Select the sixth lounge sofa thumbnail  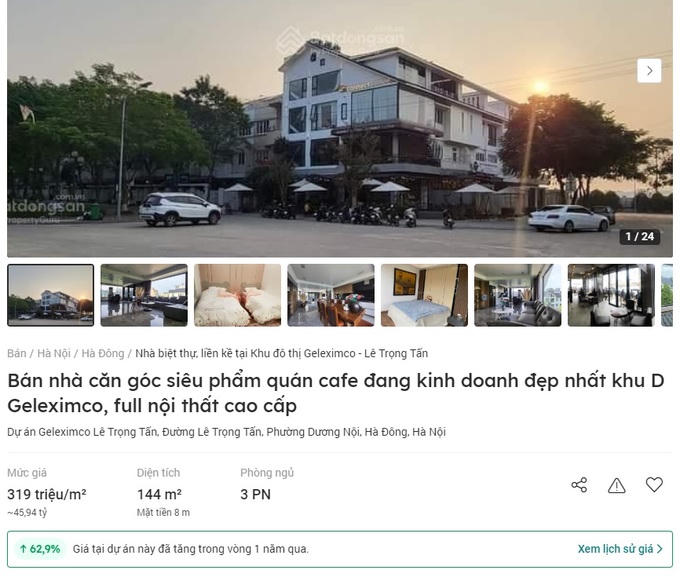(518, 295)
